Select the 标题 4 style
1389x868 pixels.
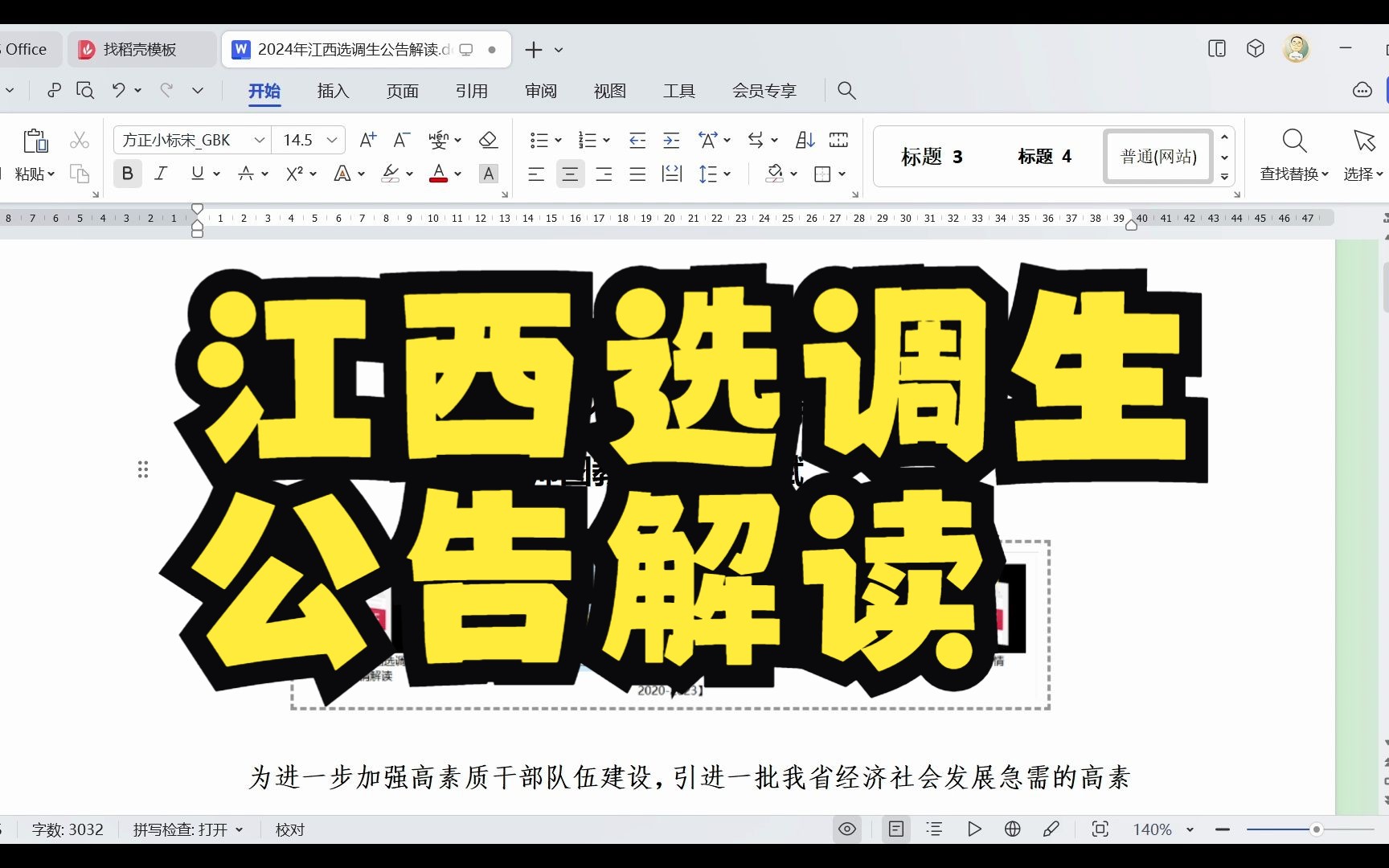click(x=1044, y=157)
